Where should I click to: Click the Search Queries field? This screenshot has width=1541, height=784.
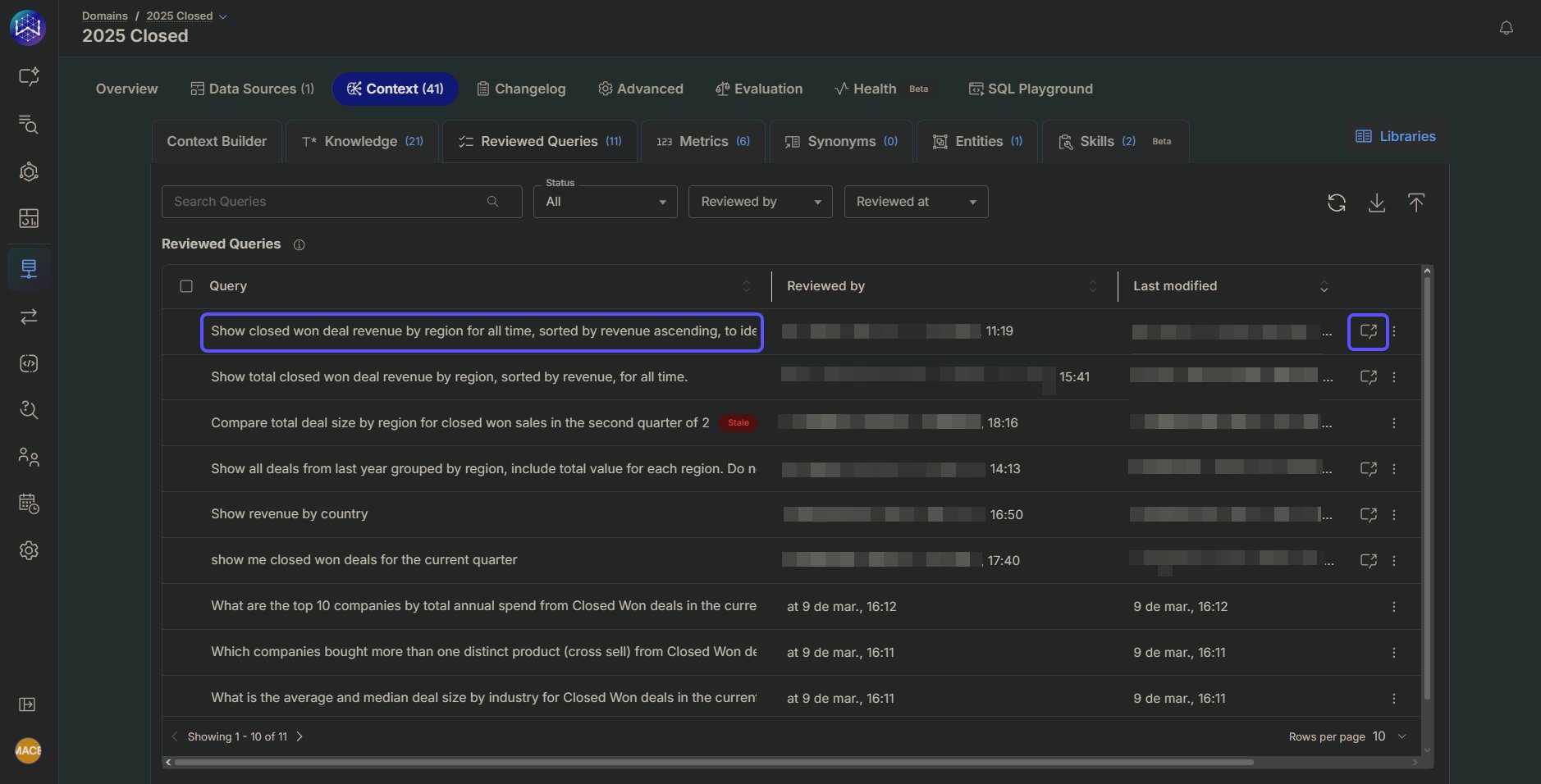tap(342, 202)
